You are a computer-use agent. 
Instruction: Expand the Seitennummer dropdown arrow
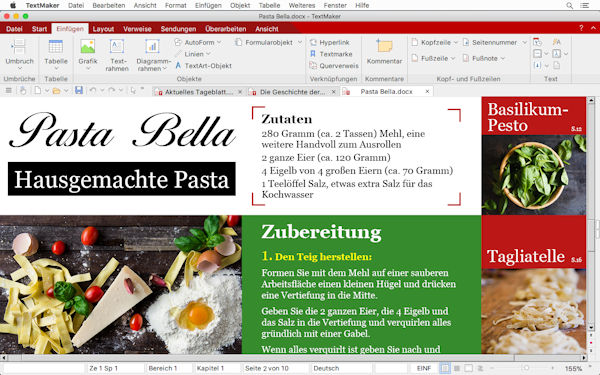click(x=525, y=42)
